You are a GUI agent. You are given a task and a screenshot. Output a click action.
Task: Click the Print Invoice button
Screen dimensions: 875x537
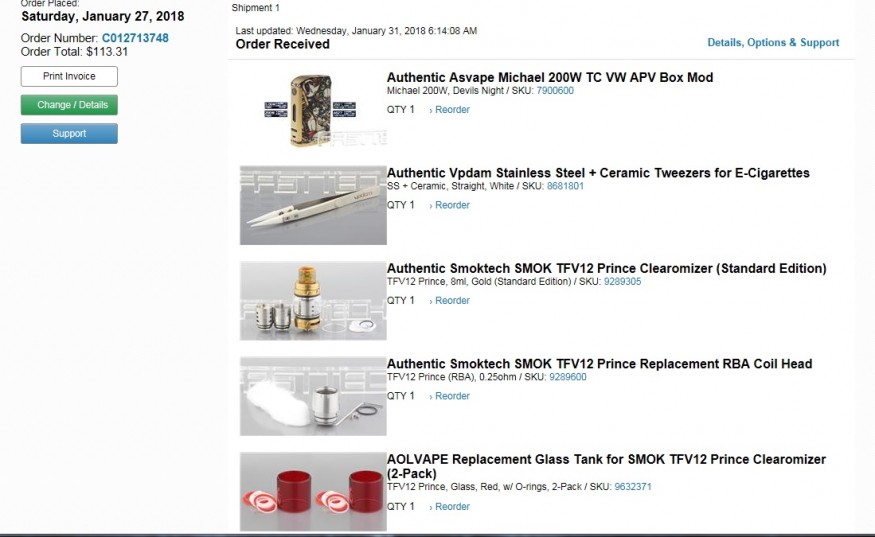pos(69,76)
